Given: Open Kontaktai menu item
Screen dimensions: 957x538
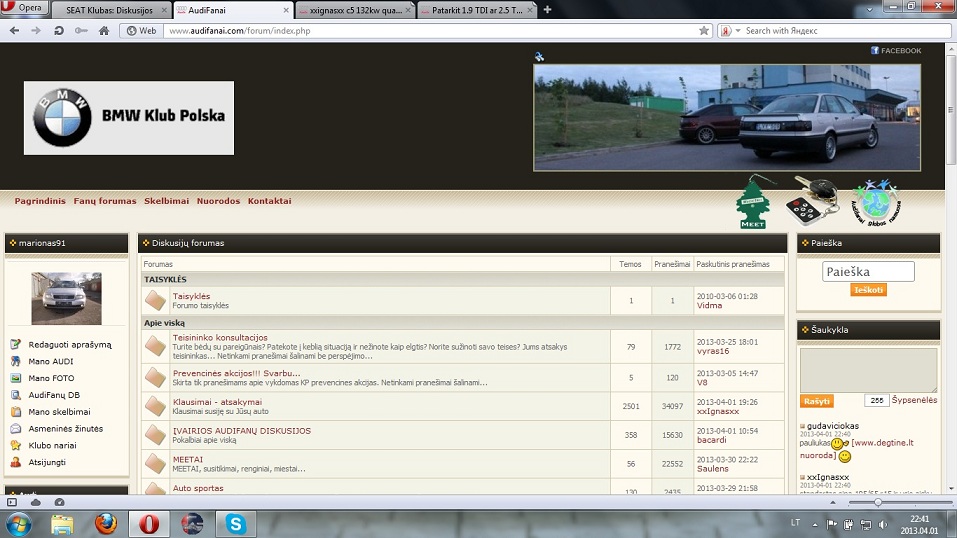Looking at the screenshot, I should pos(269,201).
